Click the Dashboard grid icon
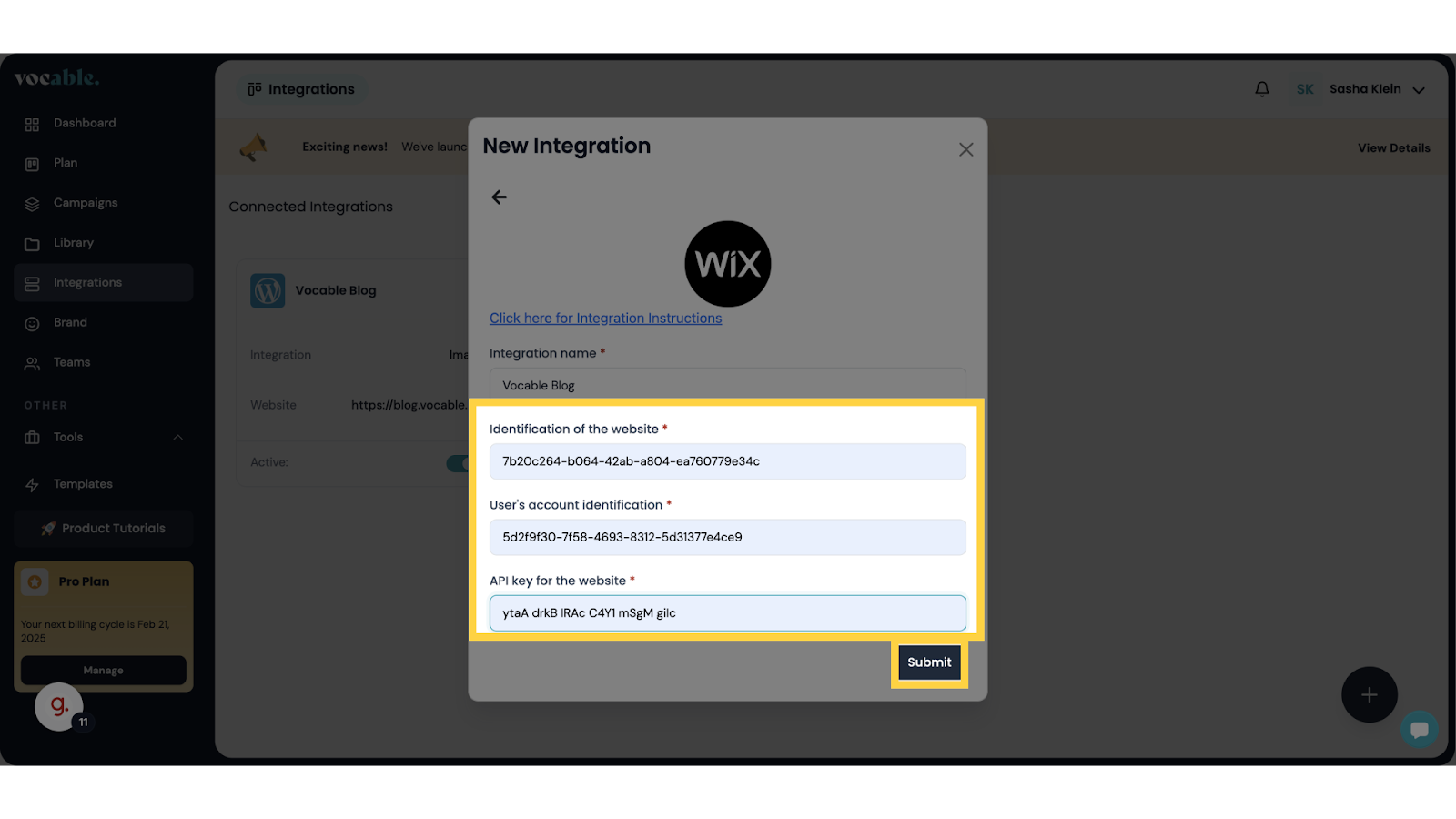 pyautogui.click(x=32, y=125)
